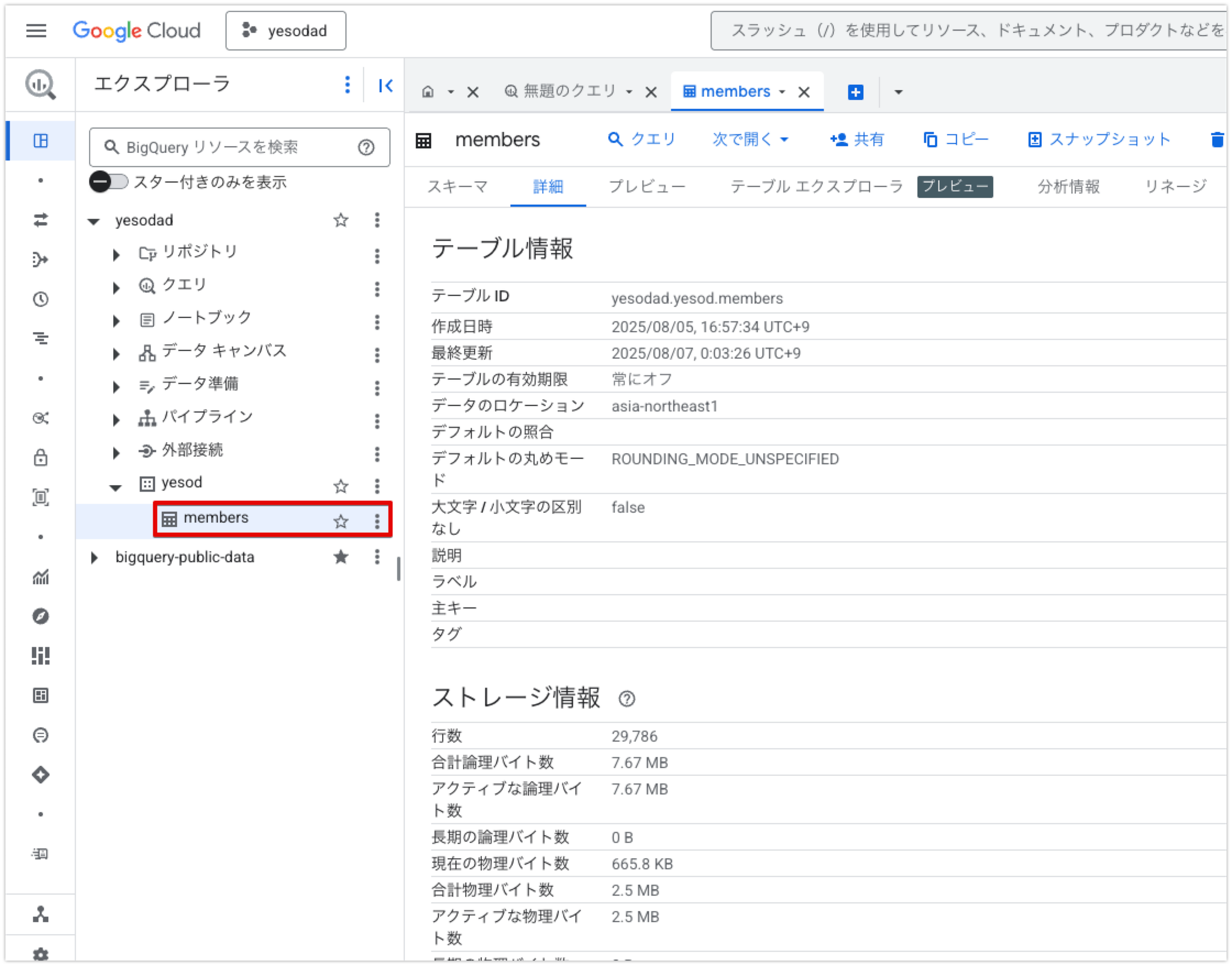Screen dimensions: 1232x966
Task: Click the BigQuery logo icon in sidebar
Action: [x=40, y=84]
